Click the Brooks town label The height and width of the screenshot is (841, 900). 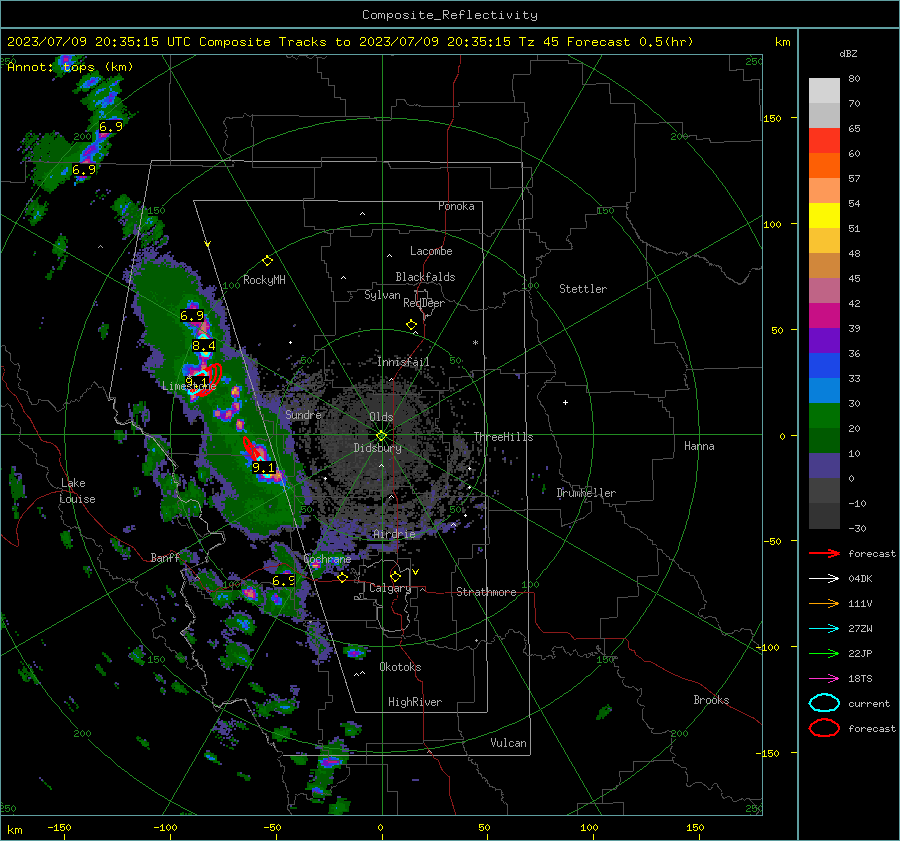pyautogui.click(x=711, y=700)
